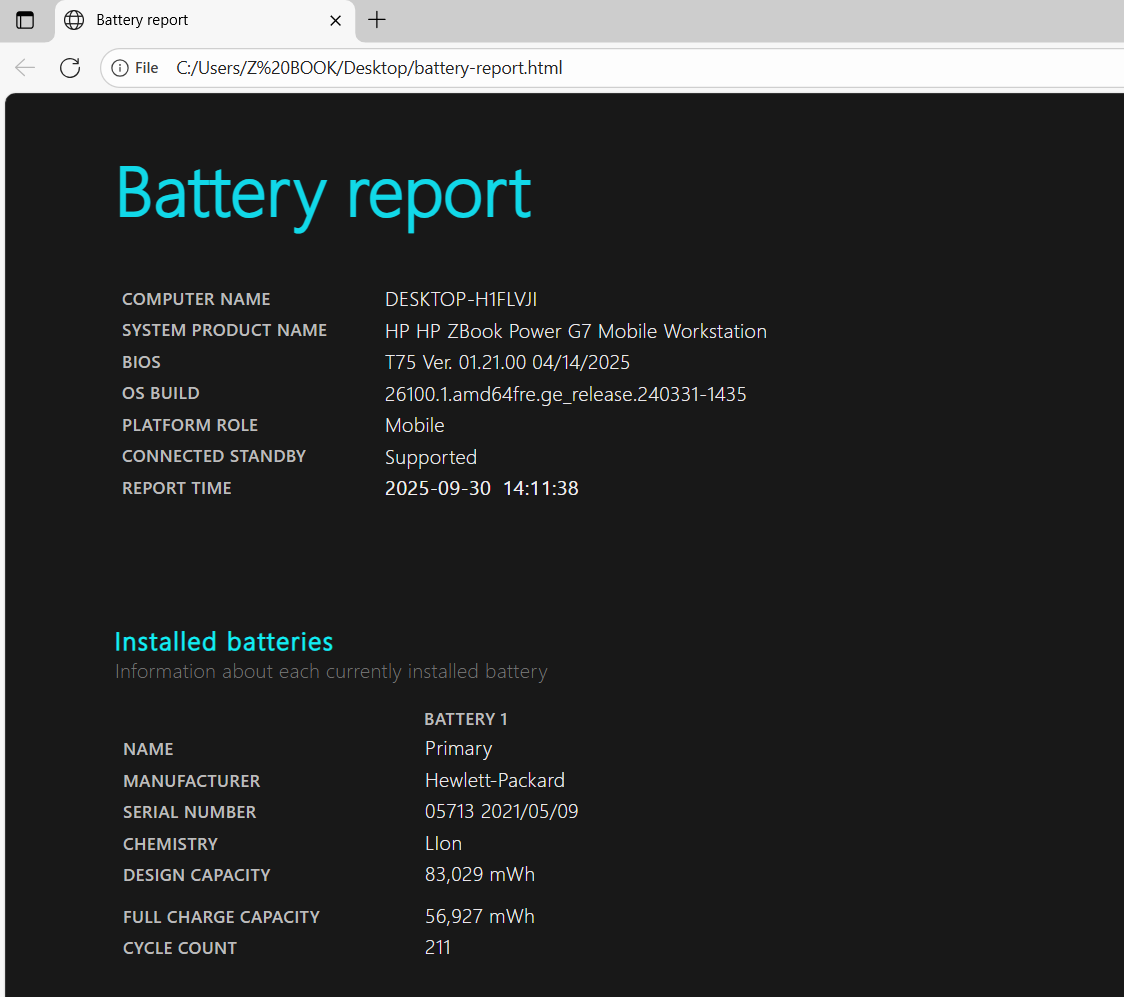View site information via the File info icon
This screenshot has height=997, width=1124.
click(135, 68)
